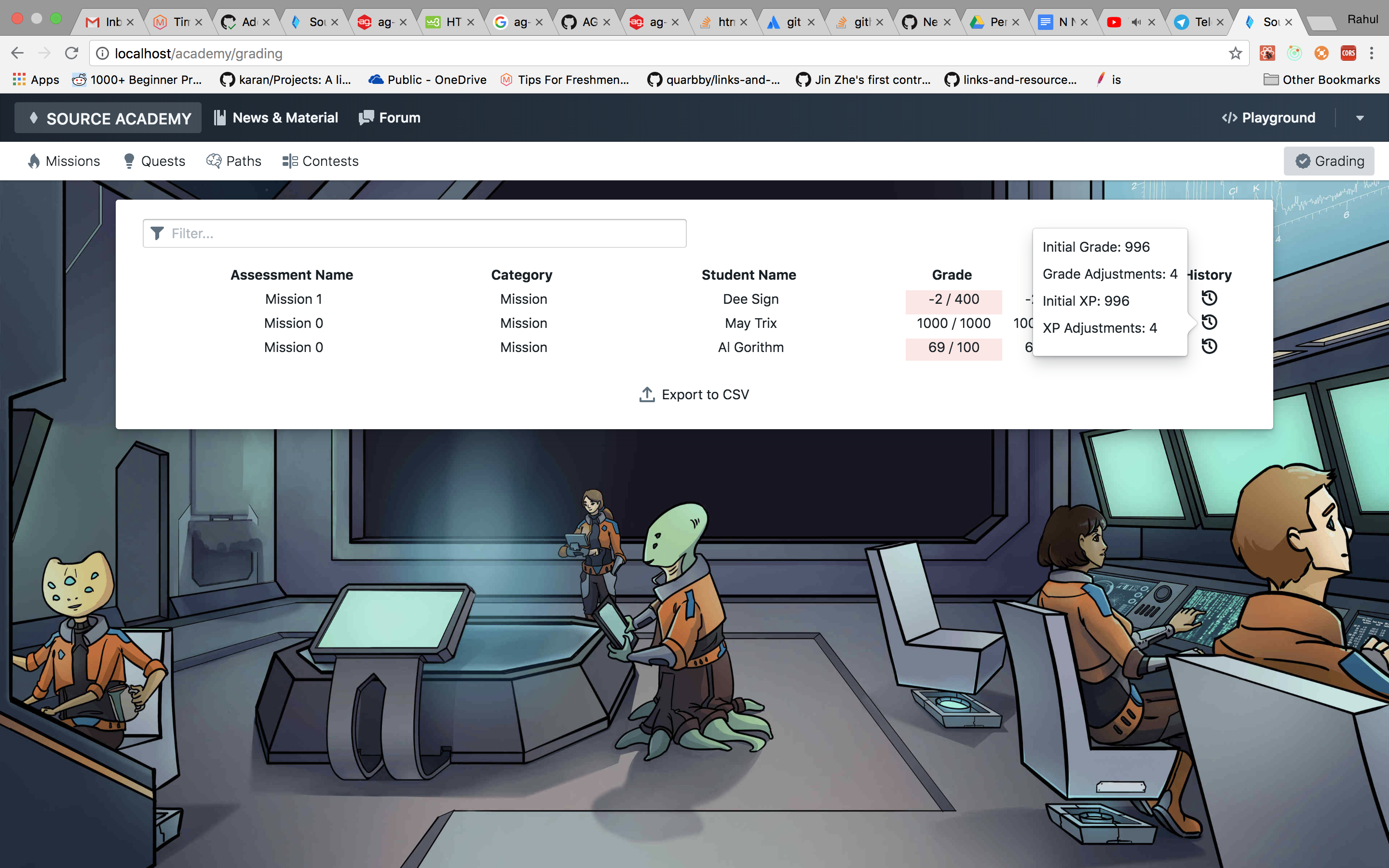Click the filter funnel icon
This screenshot has height=868, width=1389.
pyautogui.click(x=157, y=233)
